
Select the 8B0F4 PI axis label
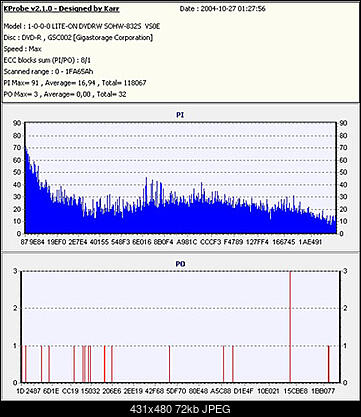(x=164, y=242)
